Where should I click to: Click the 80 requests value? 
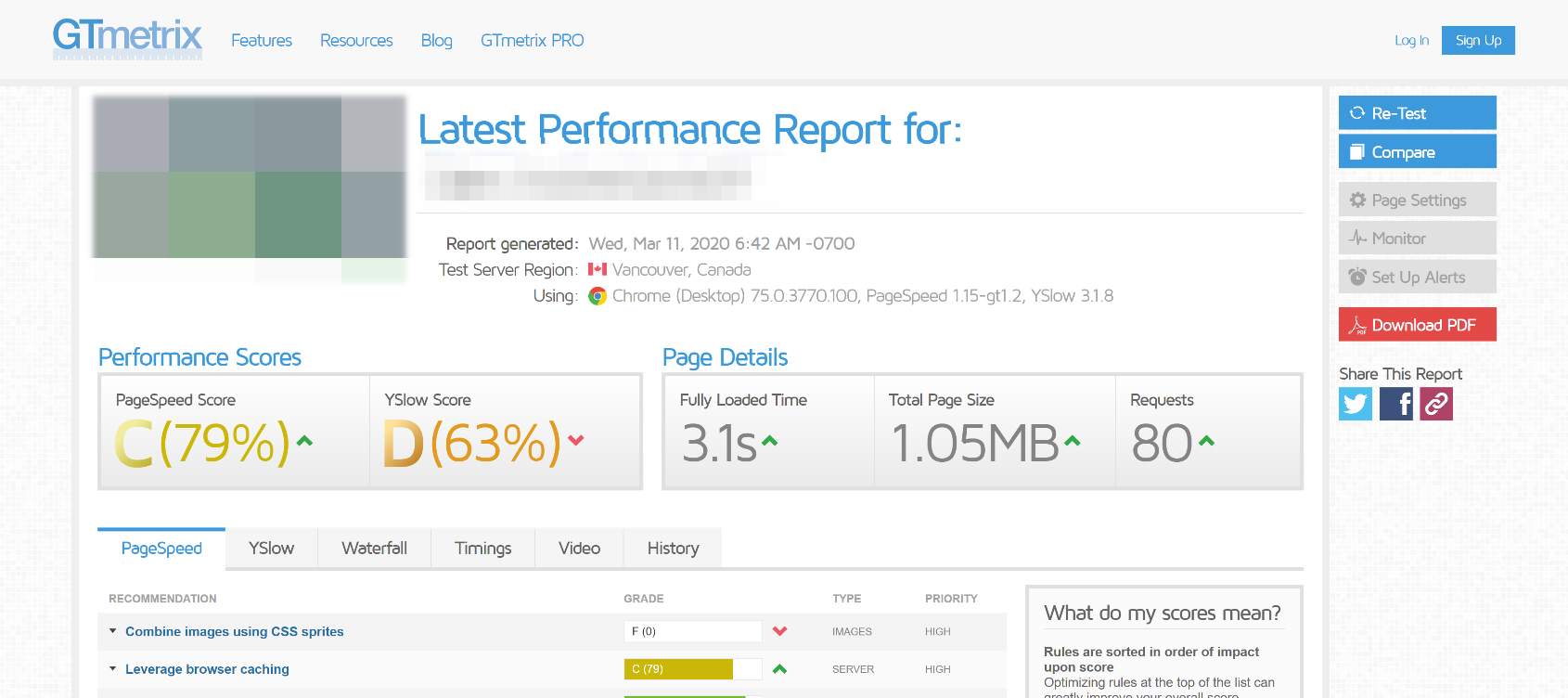point(1162,443)
